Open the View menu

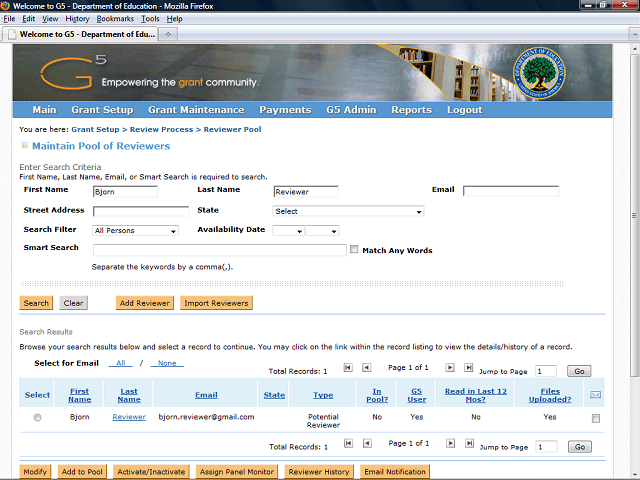click(50, 19)
